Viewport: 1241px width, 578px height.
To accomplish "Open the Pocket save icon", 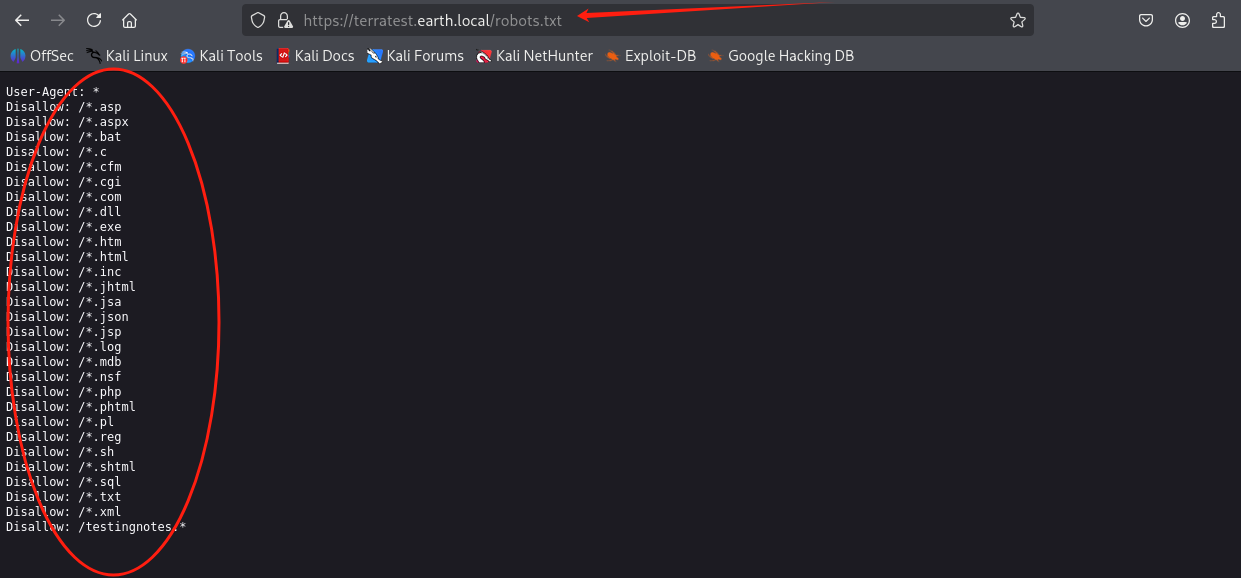I will [x=1147, y=20].
